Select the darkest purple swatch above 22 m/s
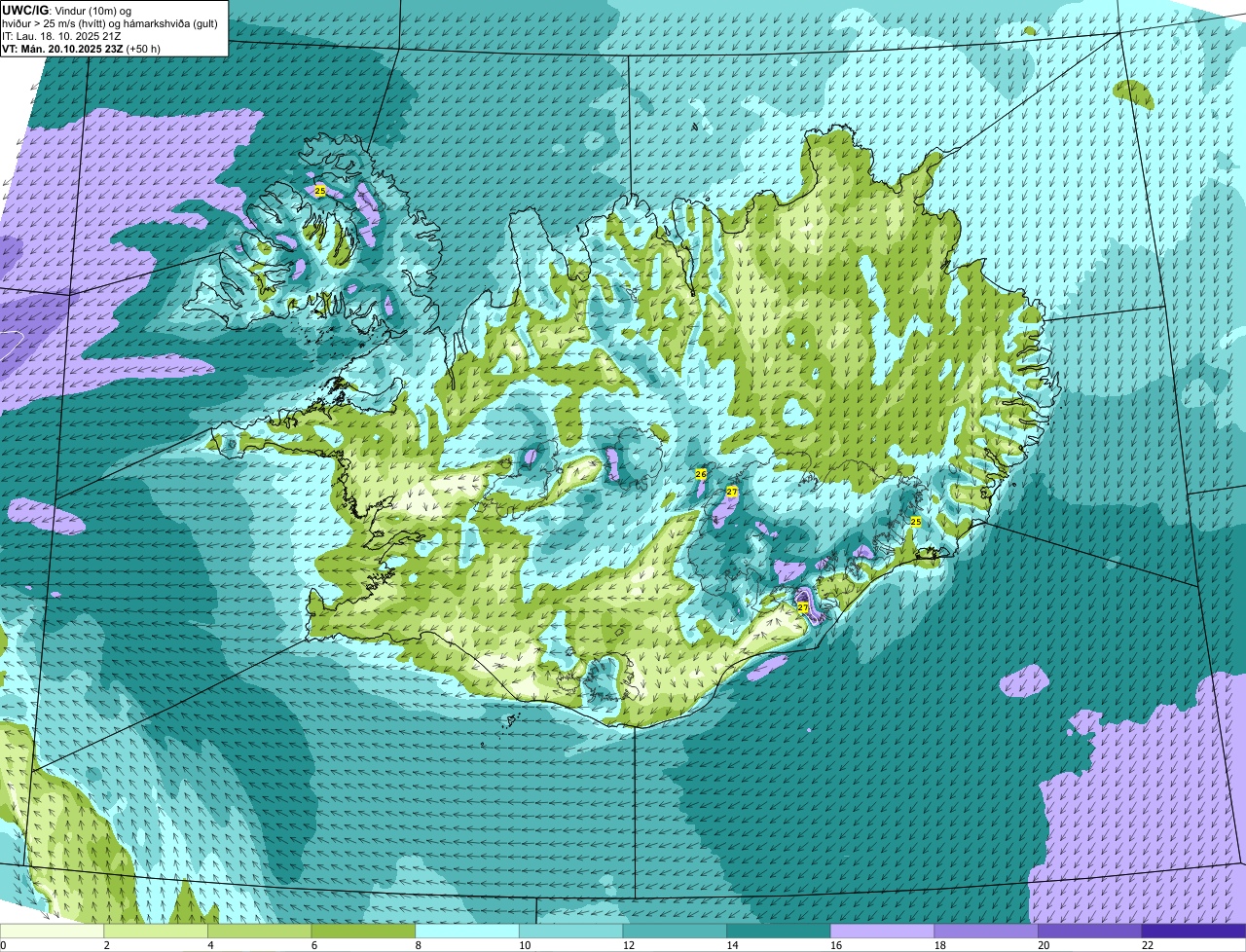 [1194, 931]
